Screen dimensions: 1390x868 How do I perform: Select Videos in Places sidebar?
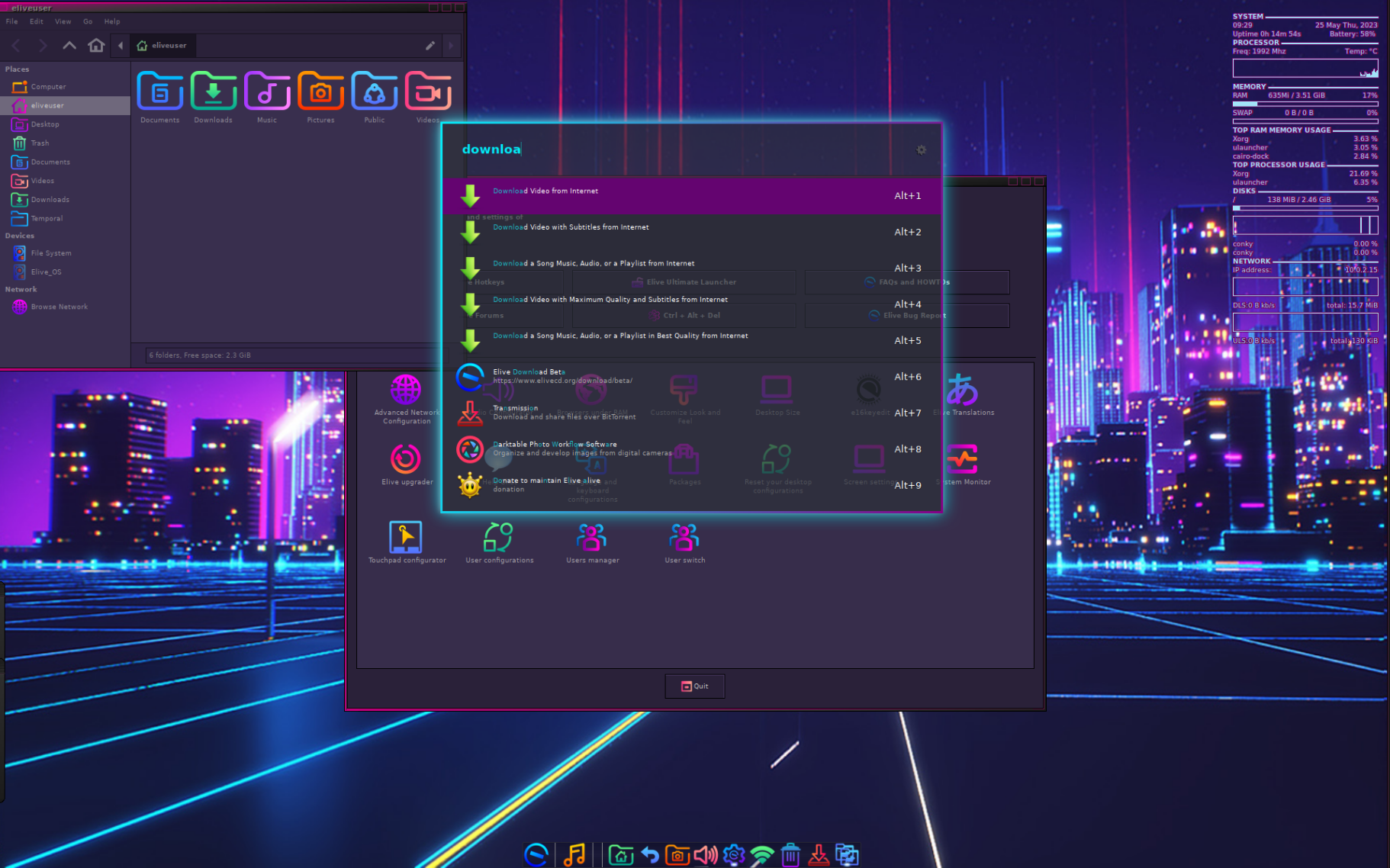tap(65, 181)
